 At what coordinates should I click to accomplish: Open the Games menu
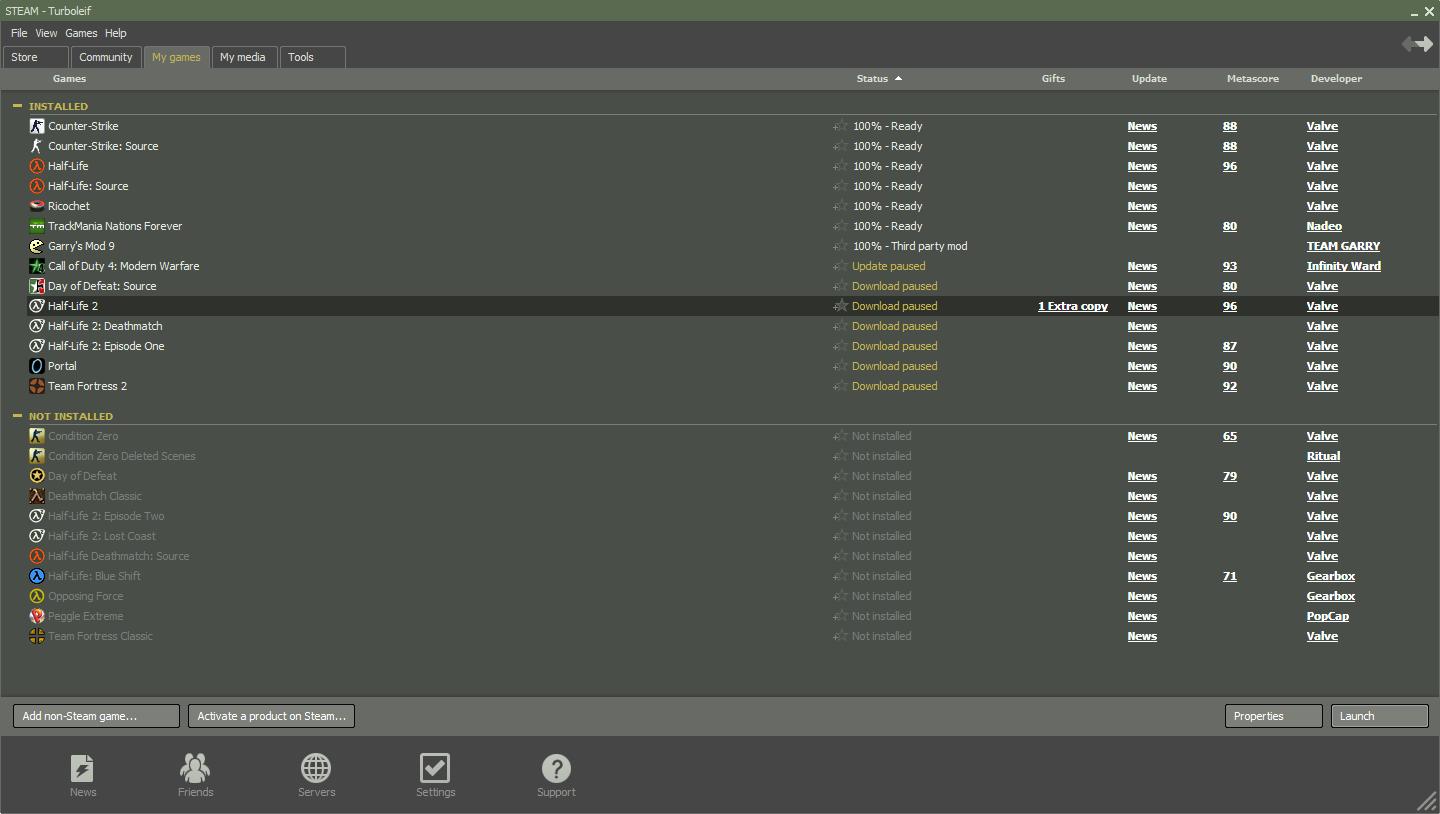pos(81,33)
